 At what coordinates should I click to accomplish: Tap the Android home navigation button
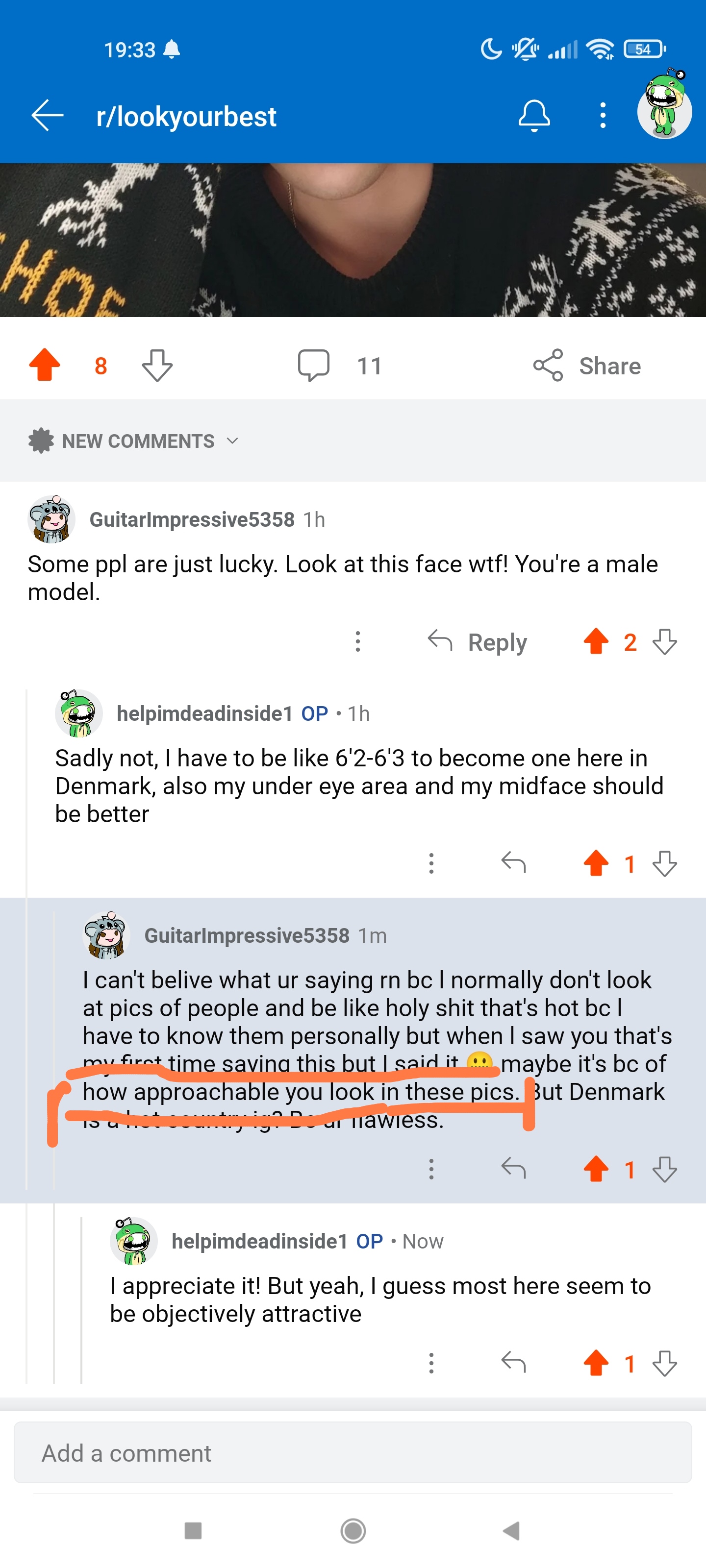click(x=353, y=1530)
